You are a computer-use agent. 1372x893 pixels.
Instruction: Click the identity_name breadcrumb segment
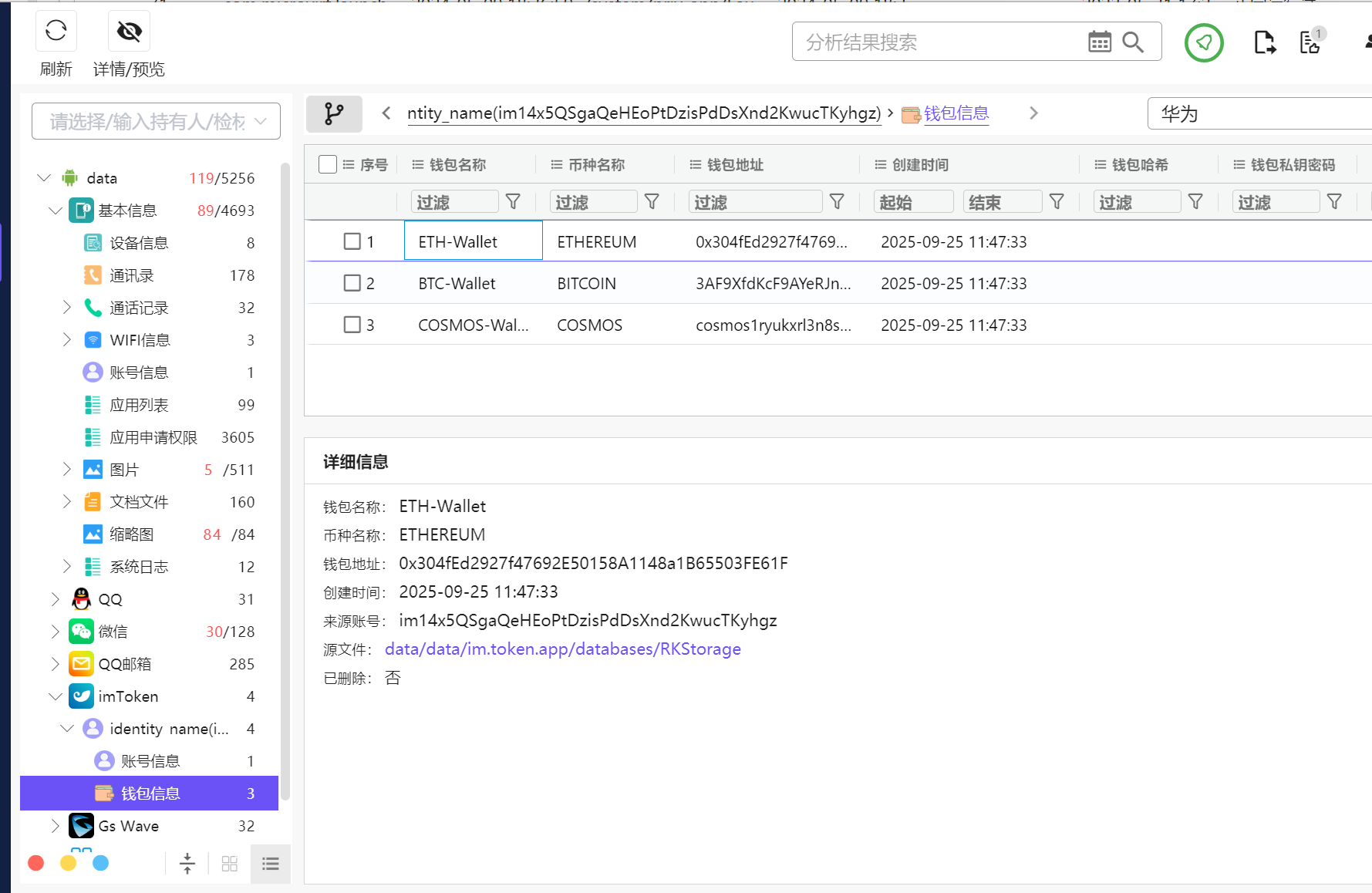point(644,113)
